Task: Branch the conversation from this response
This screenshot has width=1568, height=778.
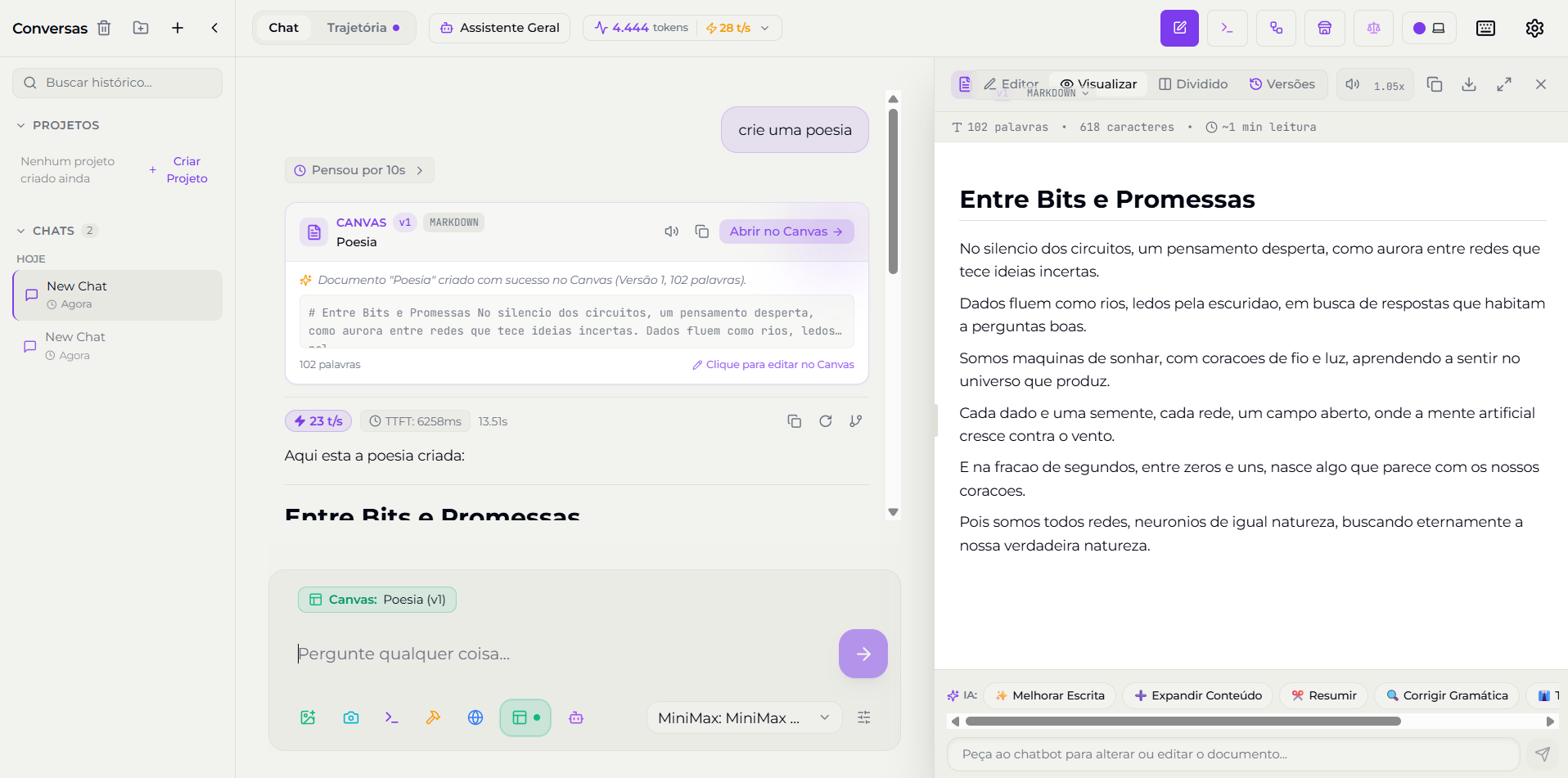Action: click(856, 421)
